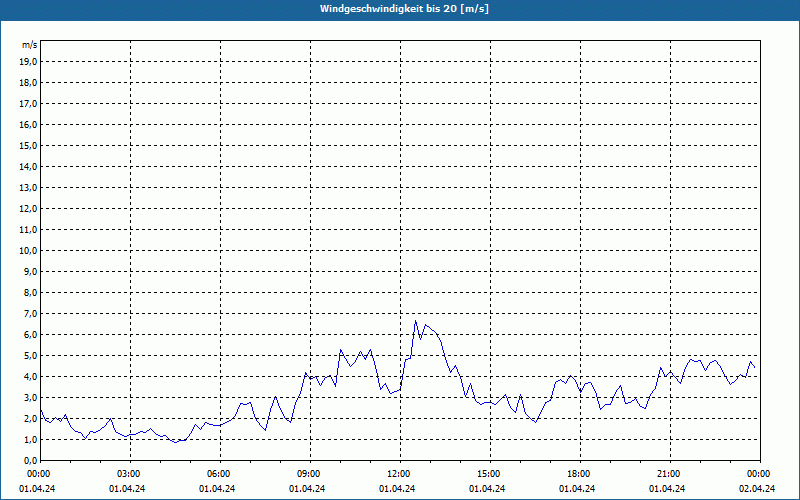The image size is (800, 500).
Task: Select the 13,0 y-axis value
Action: [x=28, y=187]
